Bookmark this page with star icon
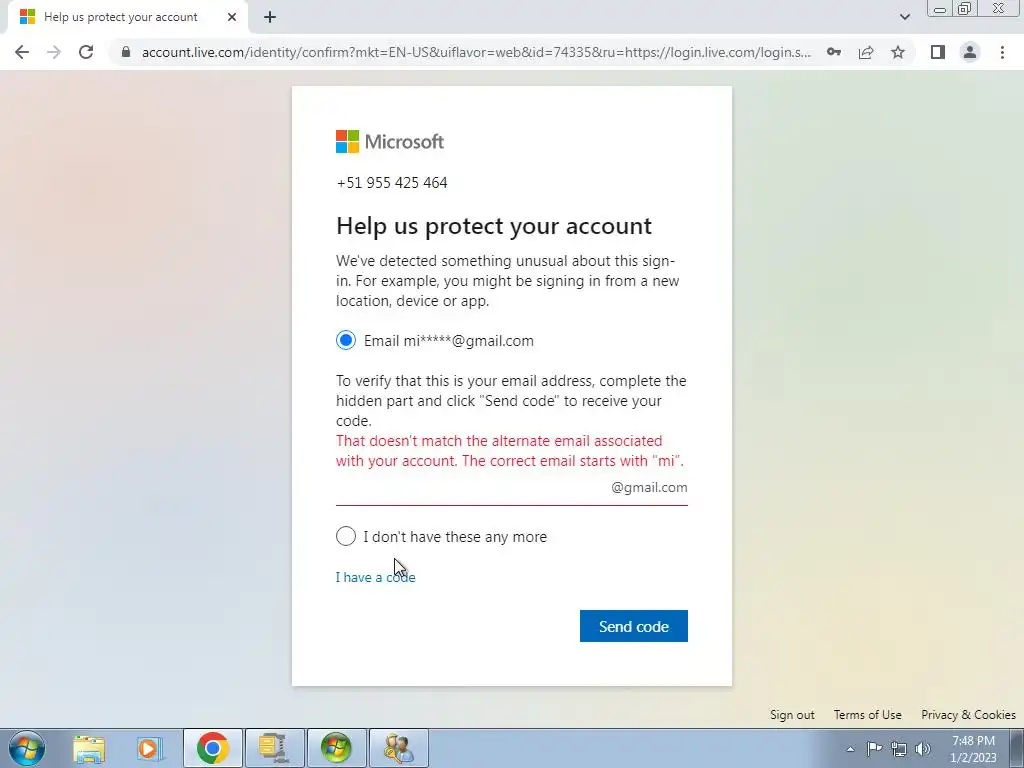Screen dimensions: 1024x768 [x=898, y=52]
